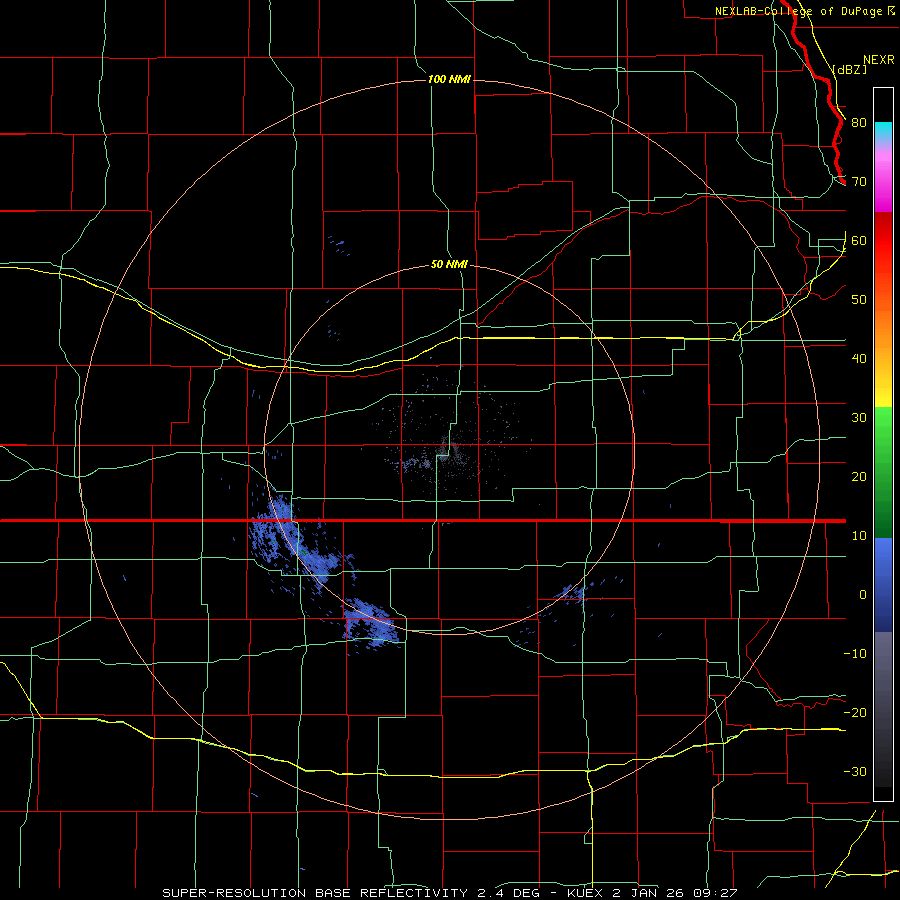The height and width of the screenshot is (900, 900).
Task: Click the [dBZ] unit label
Action: coord(849,69)
